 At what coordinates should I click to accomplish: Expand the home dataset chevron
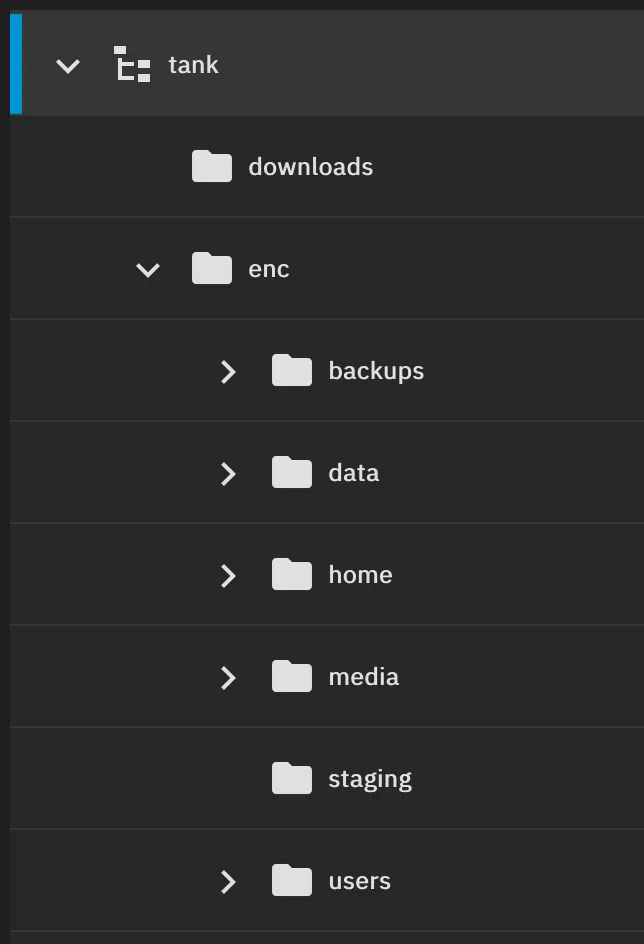228,576
